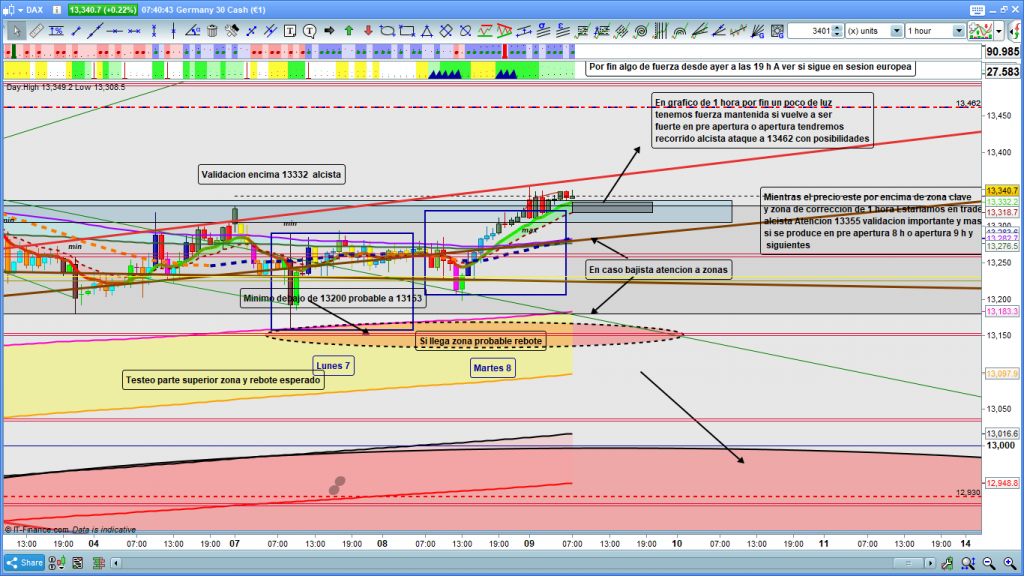Increase the units value with stepper arrow
The width and height of the screenshot is (1024, 576).
pos(839,28)
